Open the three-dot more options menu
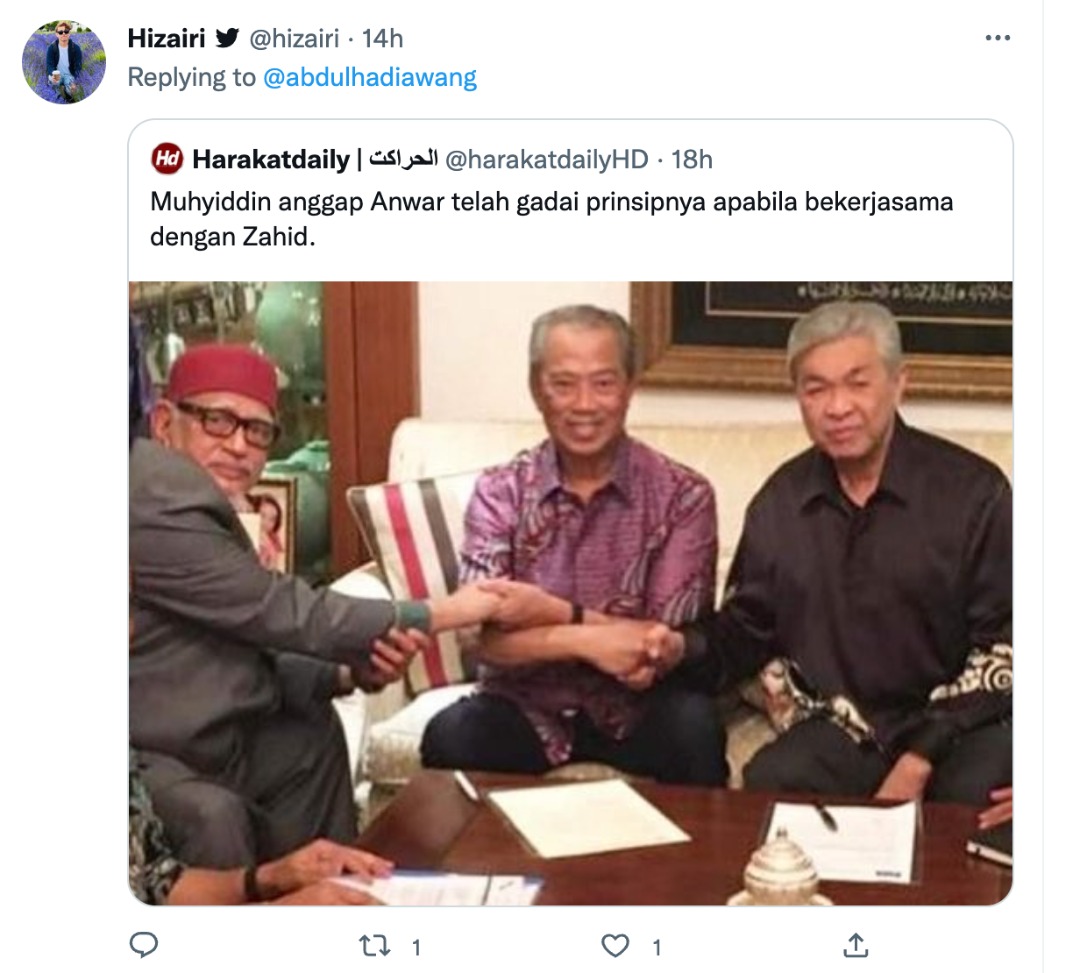 click(997, 38)
